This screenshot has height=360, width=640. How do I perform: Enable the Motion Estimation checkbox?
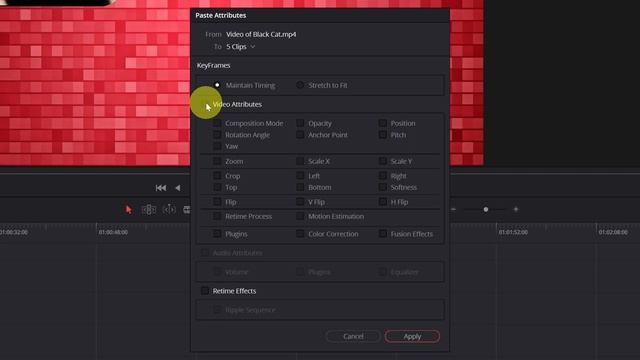coord(300,216)
